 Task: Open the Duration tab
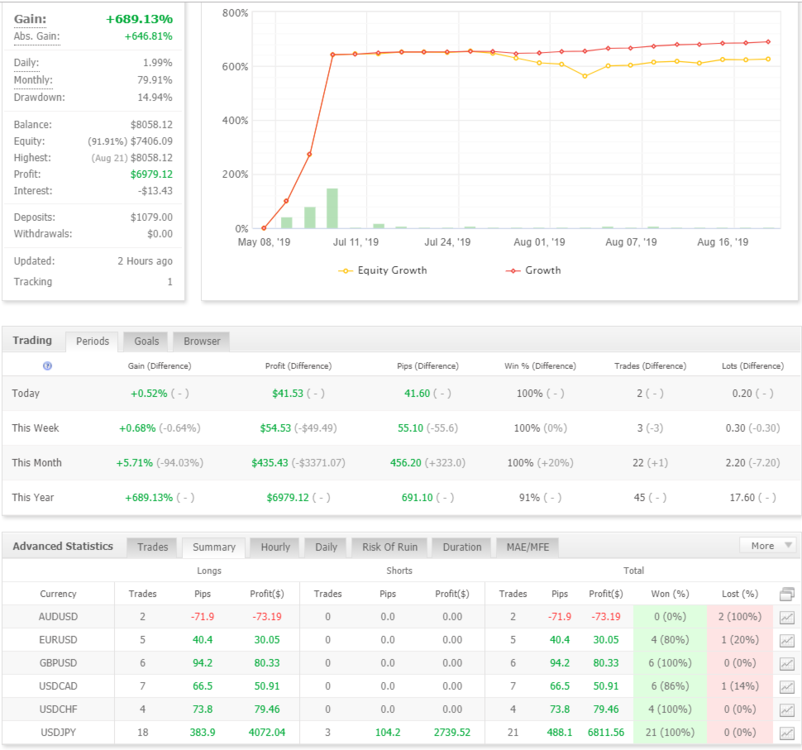(462, 547)
